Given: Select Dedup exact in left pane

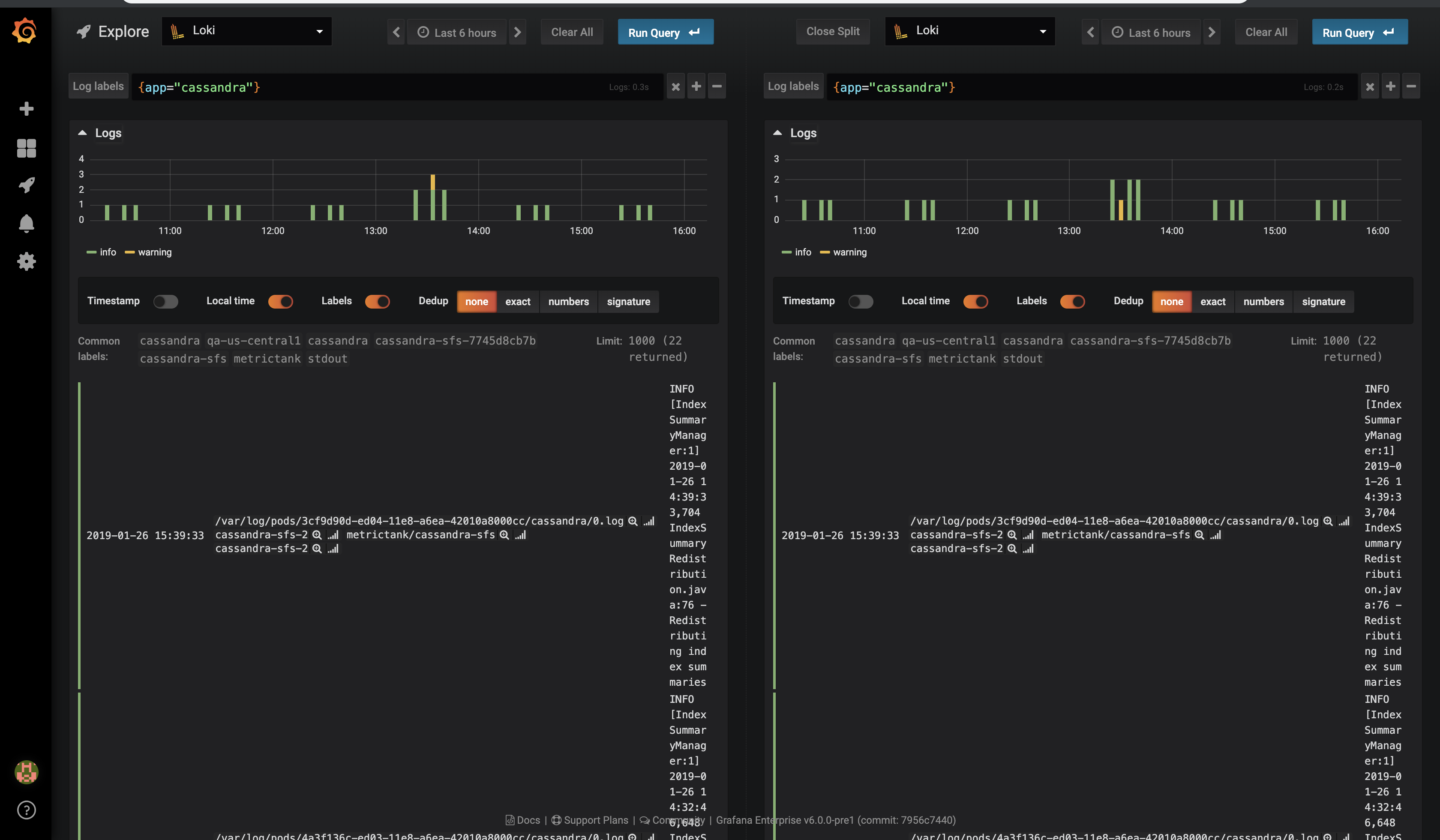Looking at the screenshot, I should point(518,301).
